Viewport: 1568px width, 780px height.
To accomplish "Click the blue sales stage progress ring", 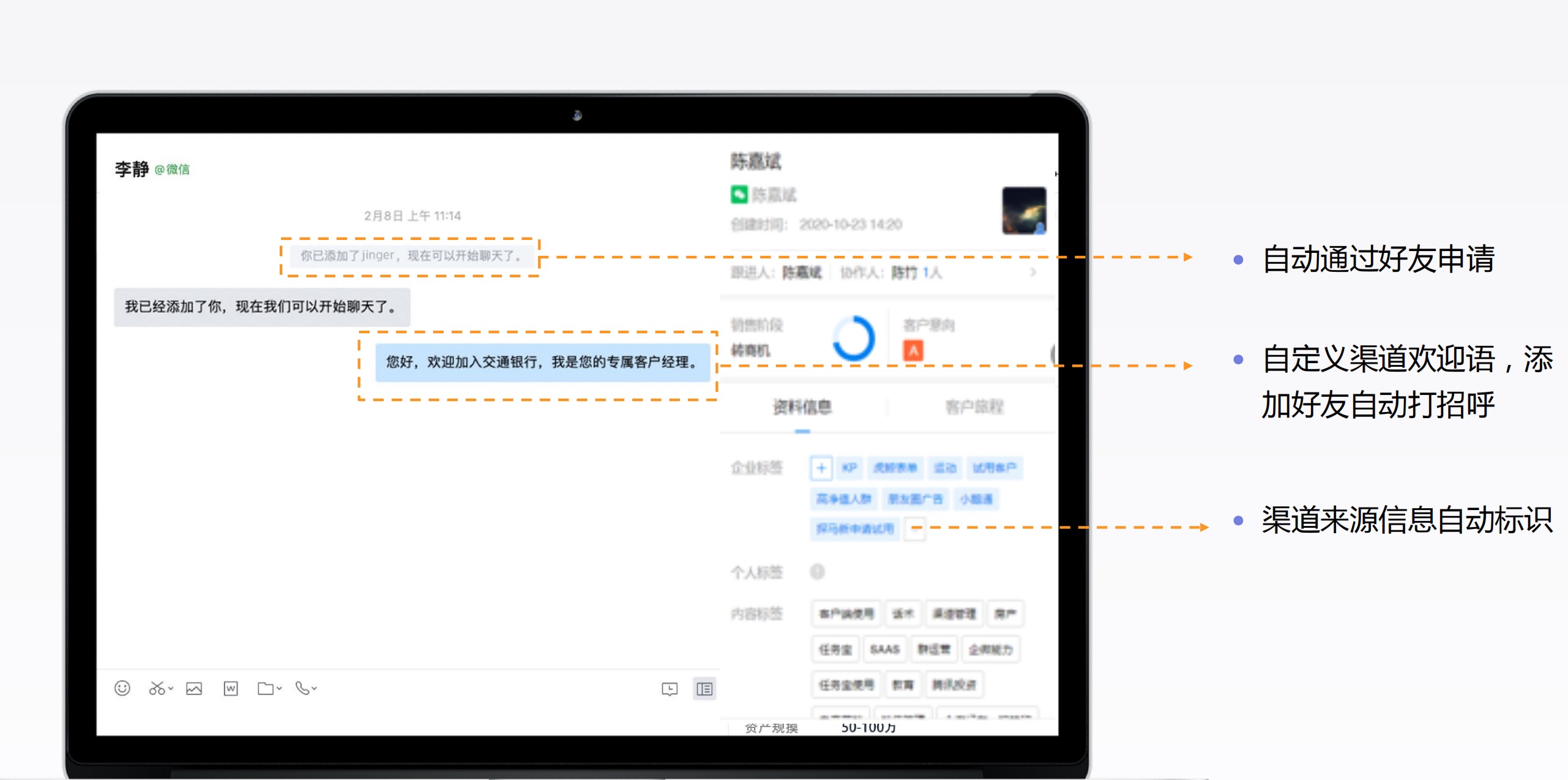I will (854, 338).
